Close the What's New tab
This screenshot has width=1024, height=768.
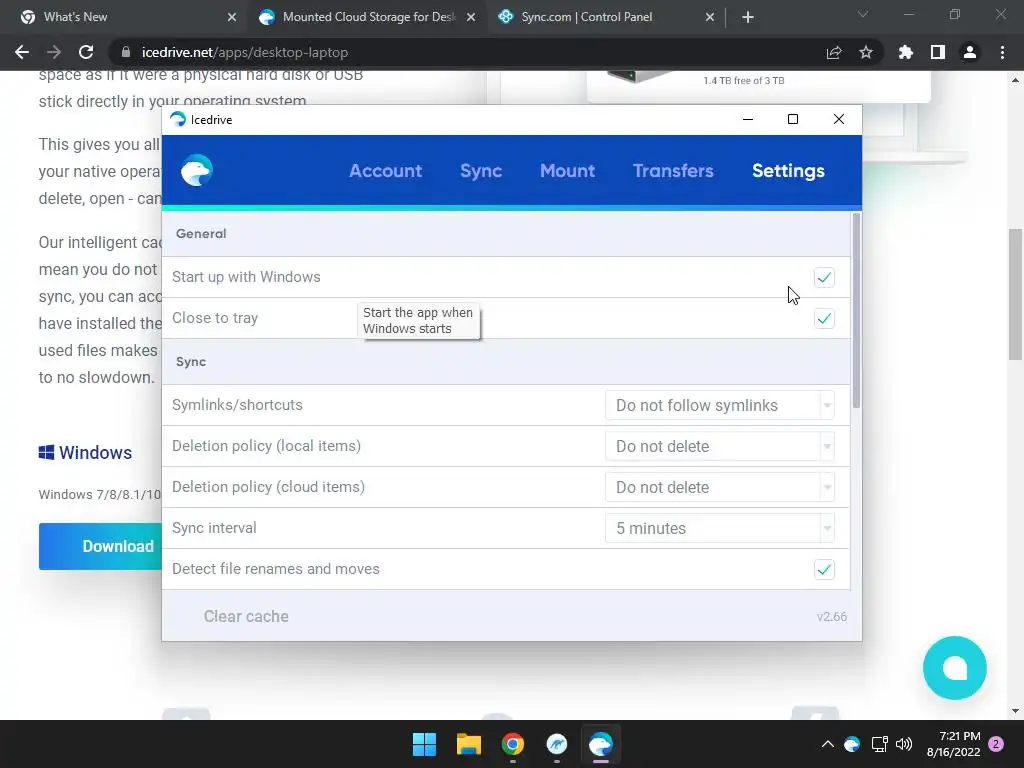[232, 18]
